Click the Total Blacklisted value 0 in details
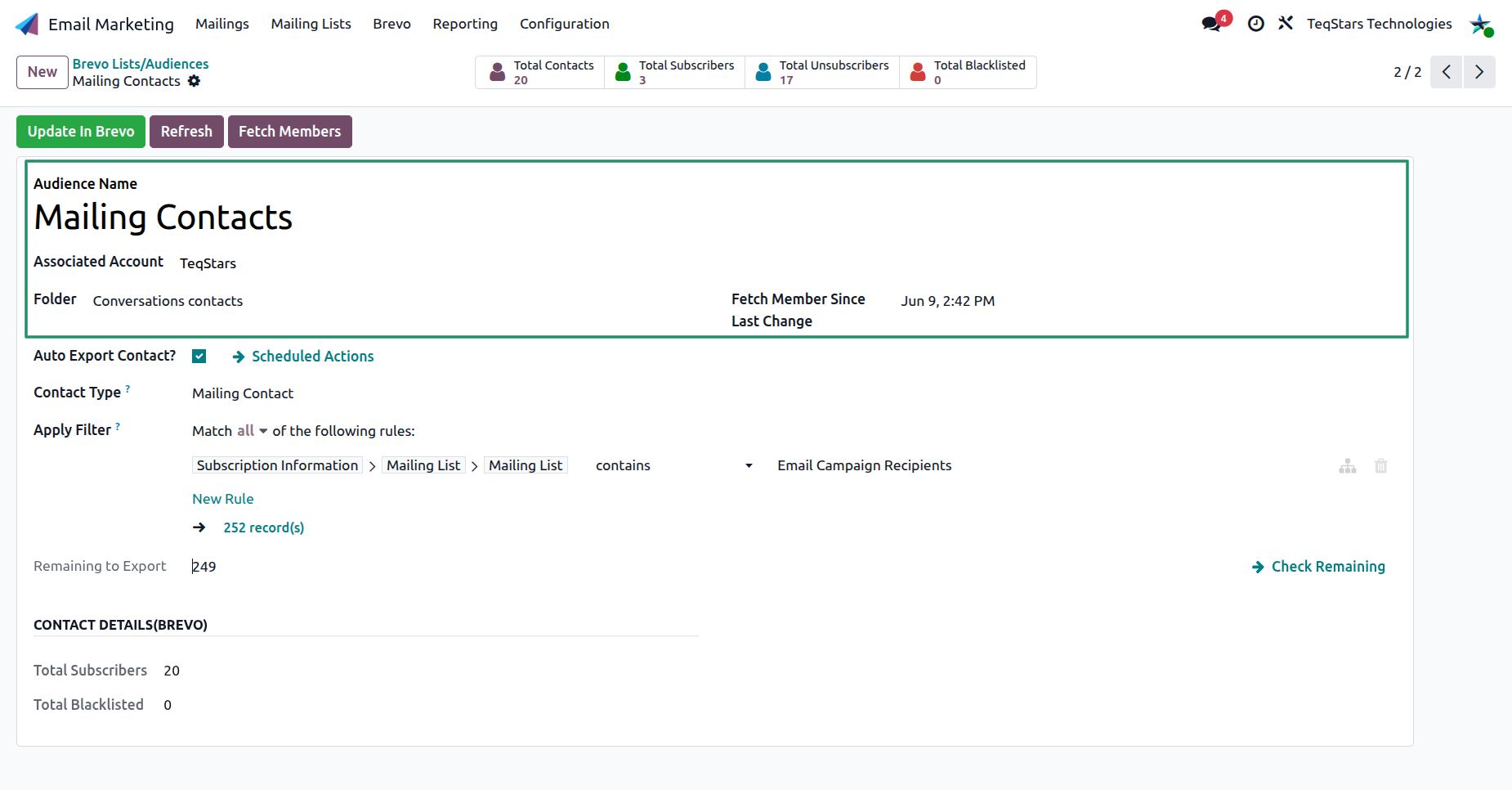Screen dimensions: 1512x790 168,705
